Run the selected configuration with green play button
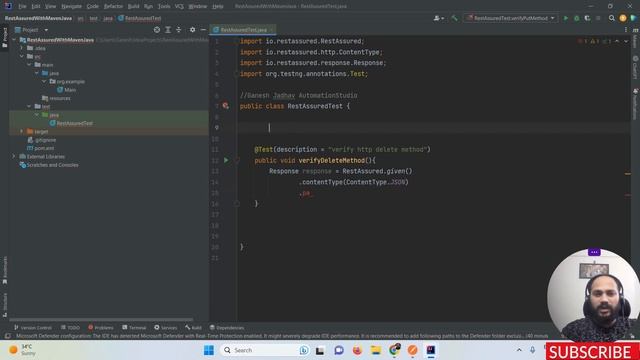640x360 pixels. 566,18
